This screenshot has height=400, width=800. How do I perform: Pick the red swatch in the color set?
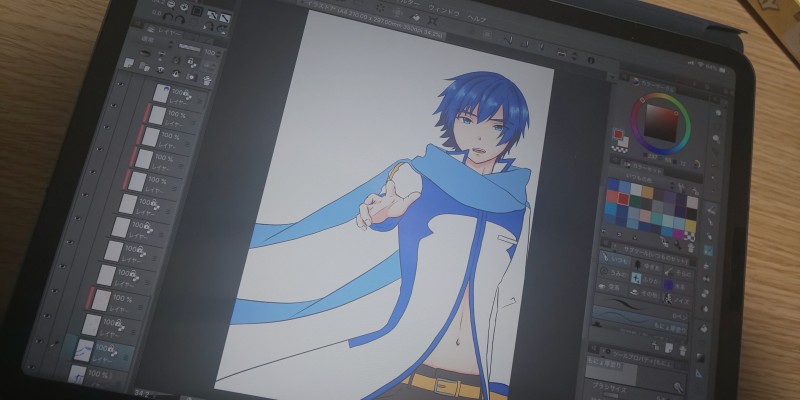coord(623,198)
